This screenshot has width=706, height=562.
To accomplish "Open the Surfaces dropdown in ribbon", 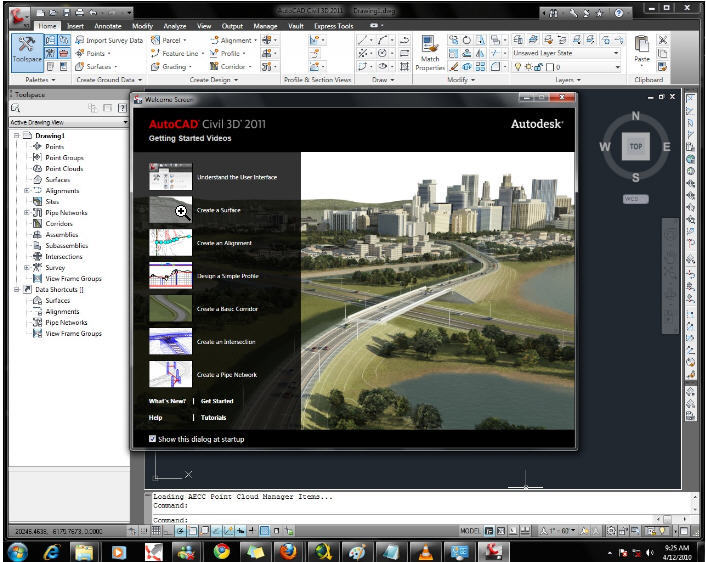I will [96, 67].
